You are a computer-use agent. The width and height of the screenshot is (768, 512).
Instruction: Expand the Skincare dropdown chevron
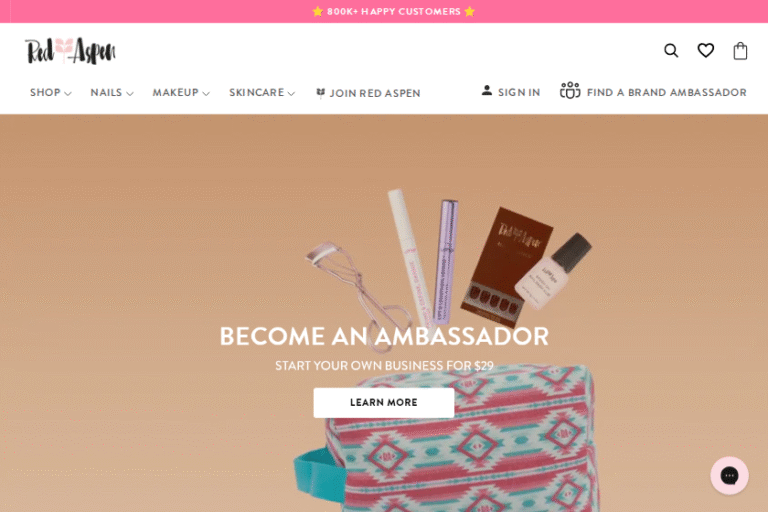point(291,93)
